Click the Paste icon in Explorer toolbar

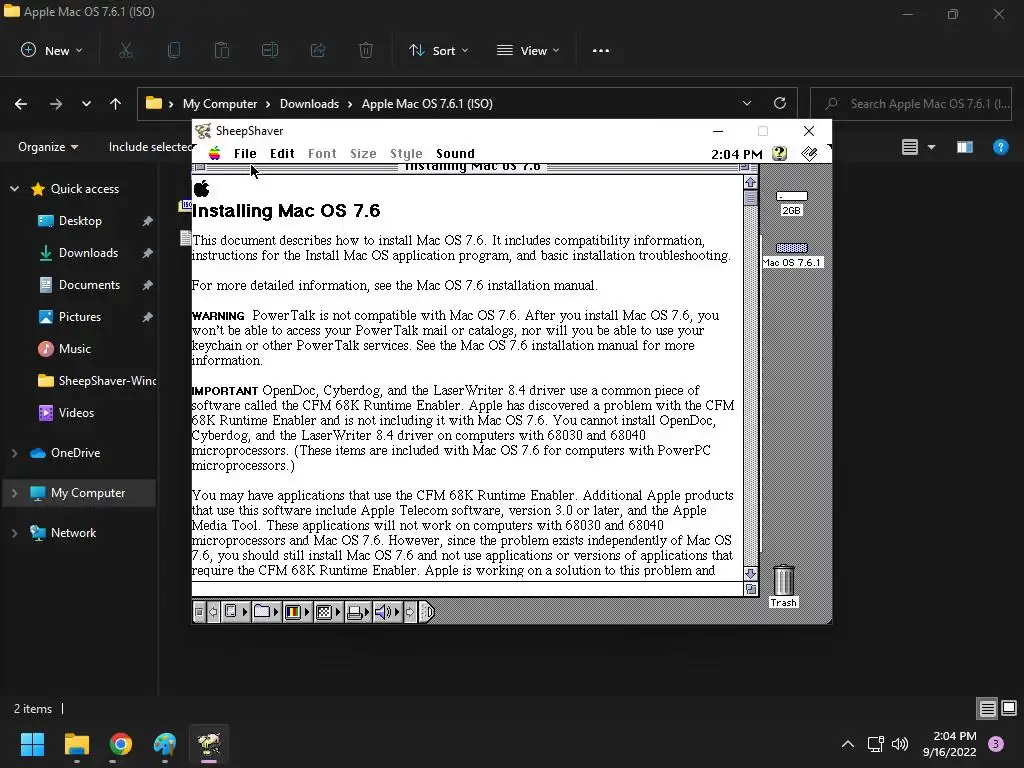point(222,50)
